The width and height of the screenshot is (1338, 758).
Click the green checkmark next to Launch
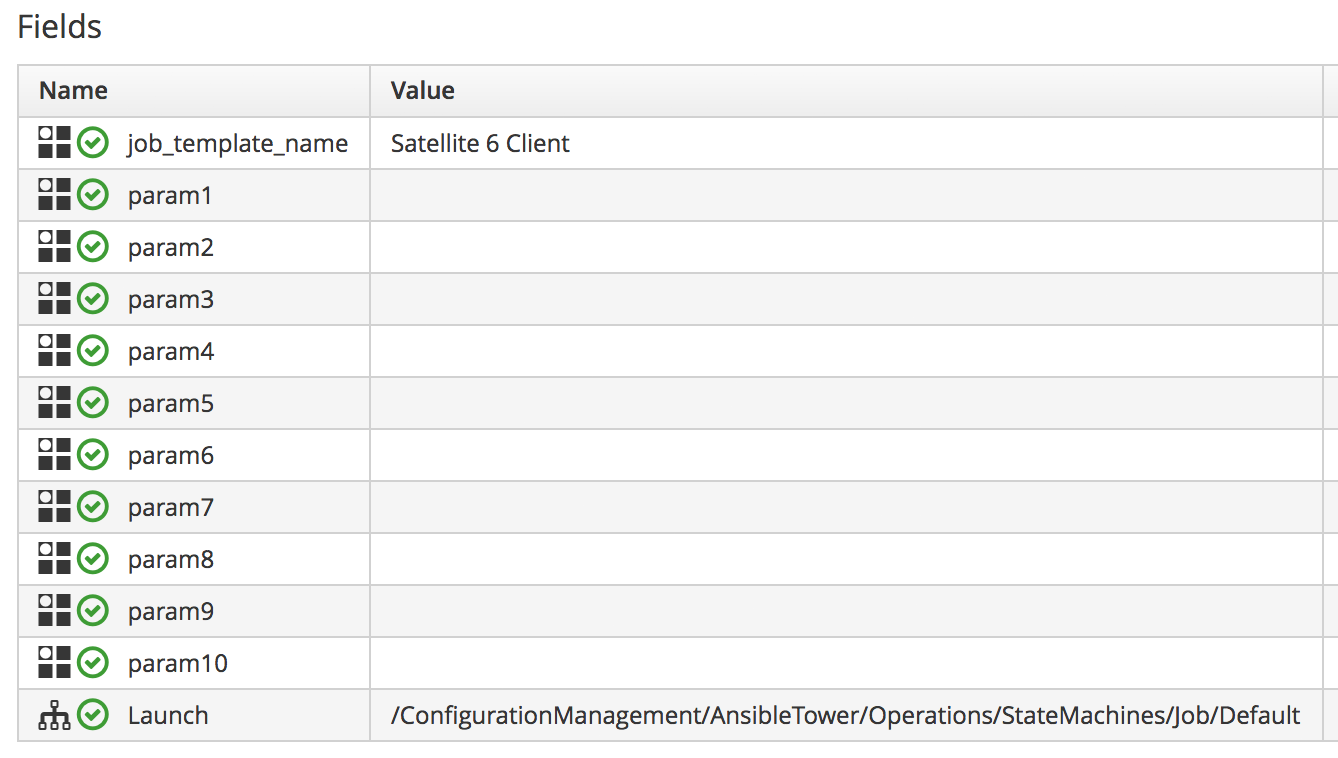(x=93, y=715)
